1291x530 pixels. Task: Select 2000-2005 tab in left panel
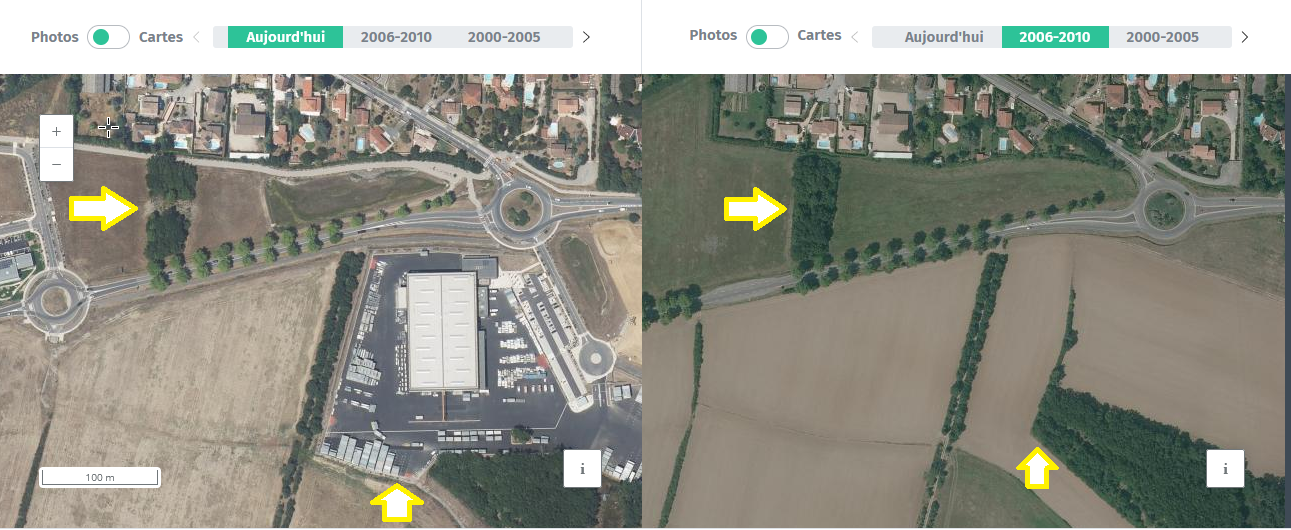tap(504, 37)
